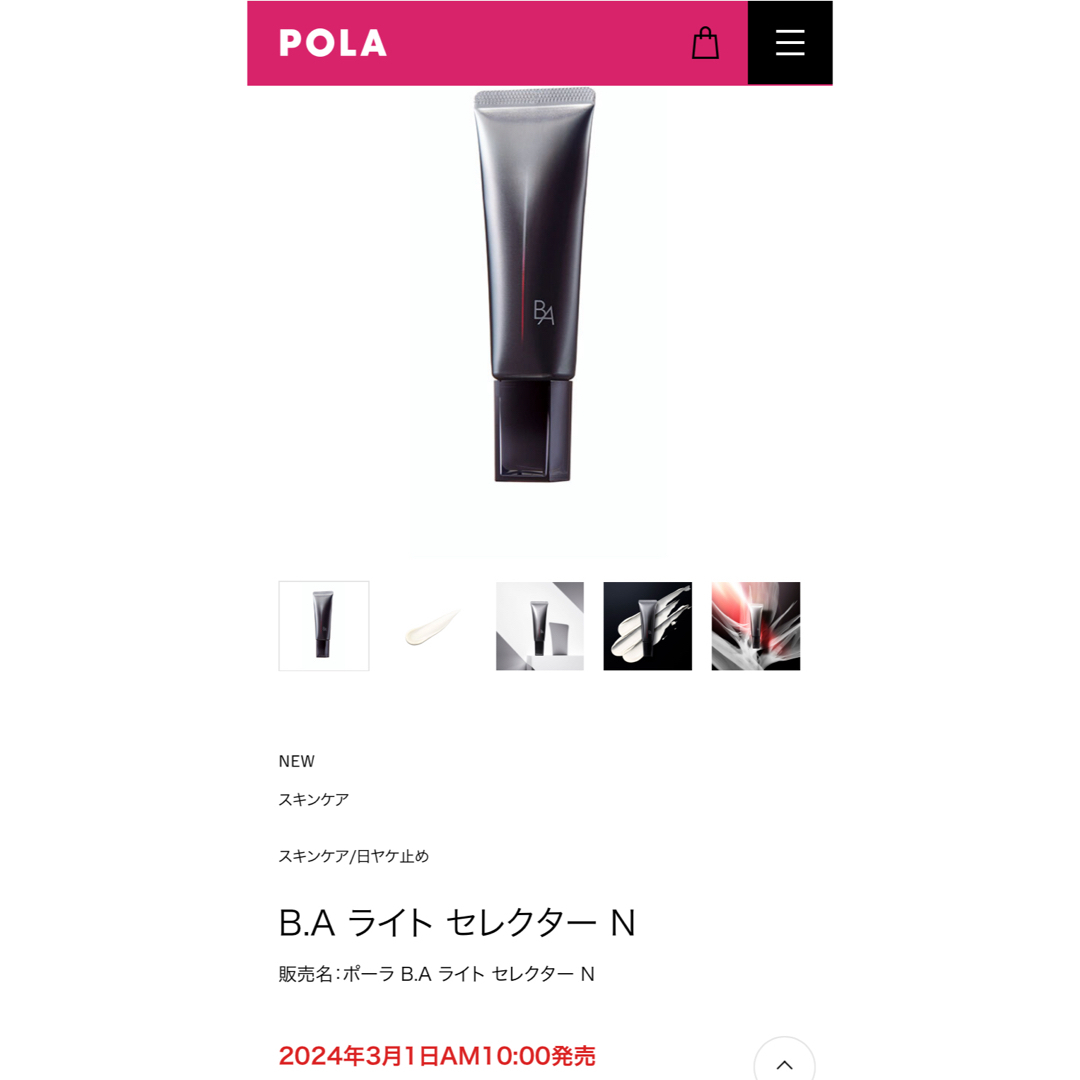
Task: Click the B.A ライト セレクター N title
Action: point(457,922)
